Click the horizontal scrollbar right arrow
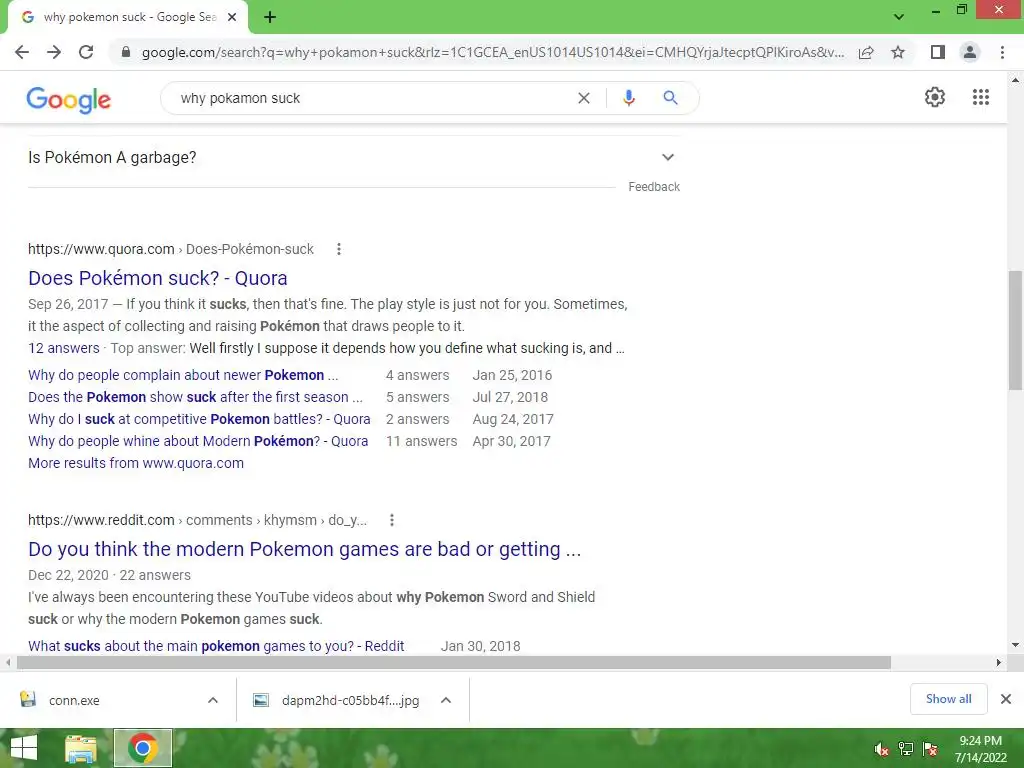The height and width of the screenshot is (768, 1024). [999, 662]
